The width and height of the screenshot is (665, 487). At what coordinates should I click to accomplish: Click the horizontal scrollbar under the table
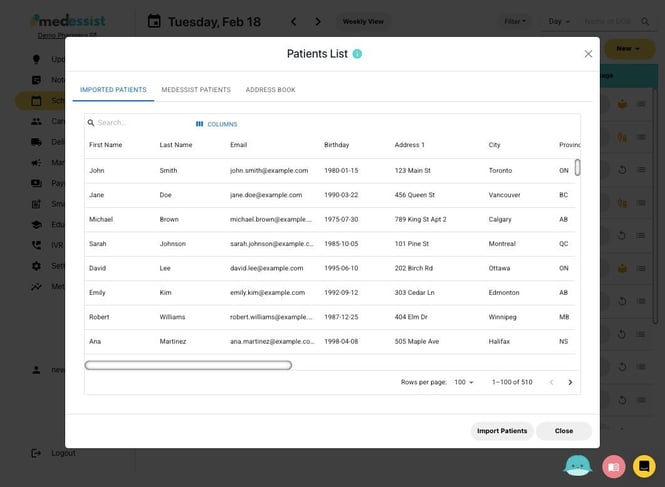tap(188, 365)
